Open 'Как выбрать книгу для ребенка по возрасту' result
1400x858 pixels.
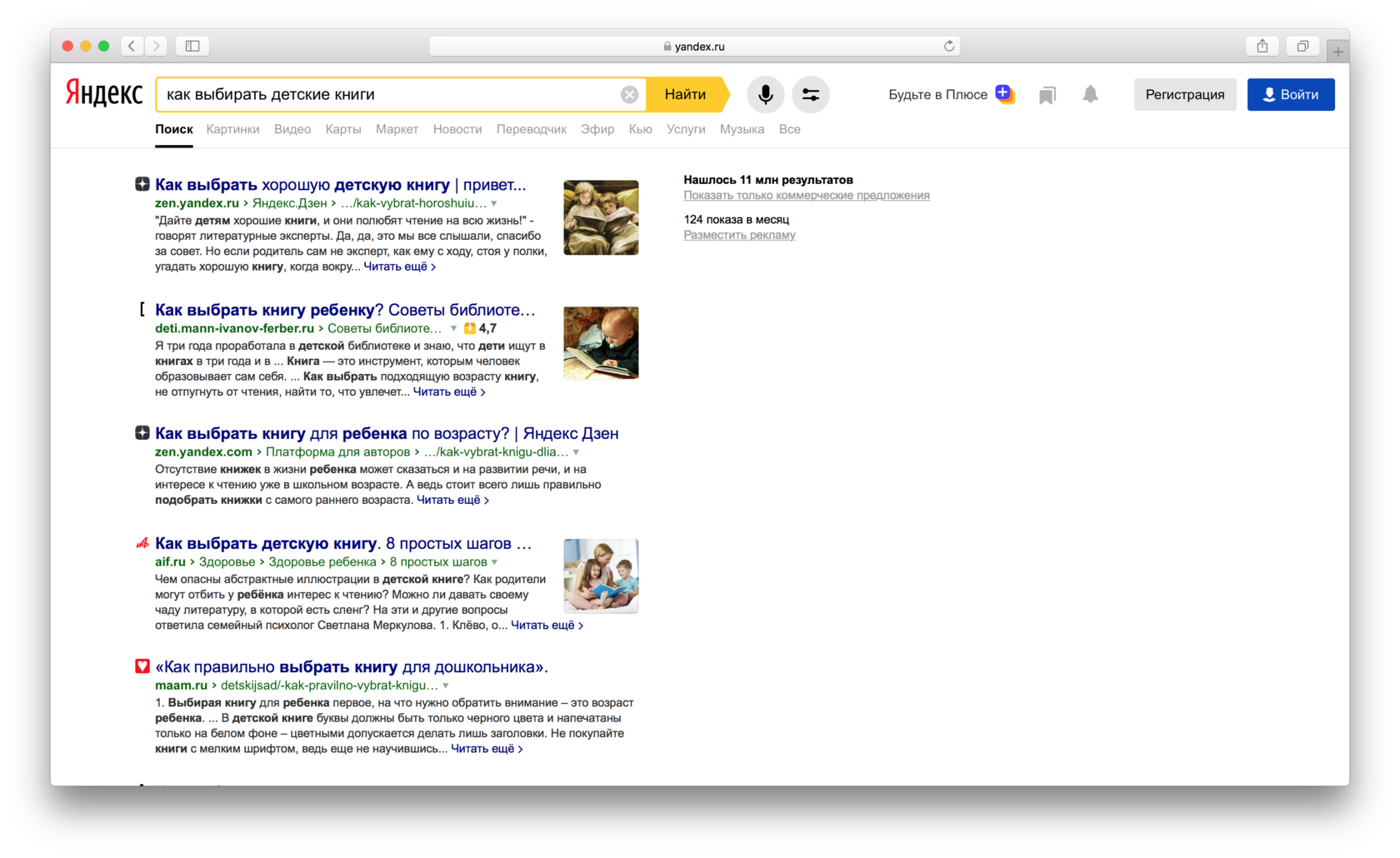387,433
